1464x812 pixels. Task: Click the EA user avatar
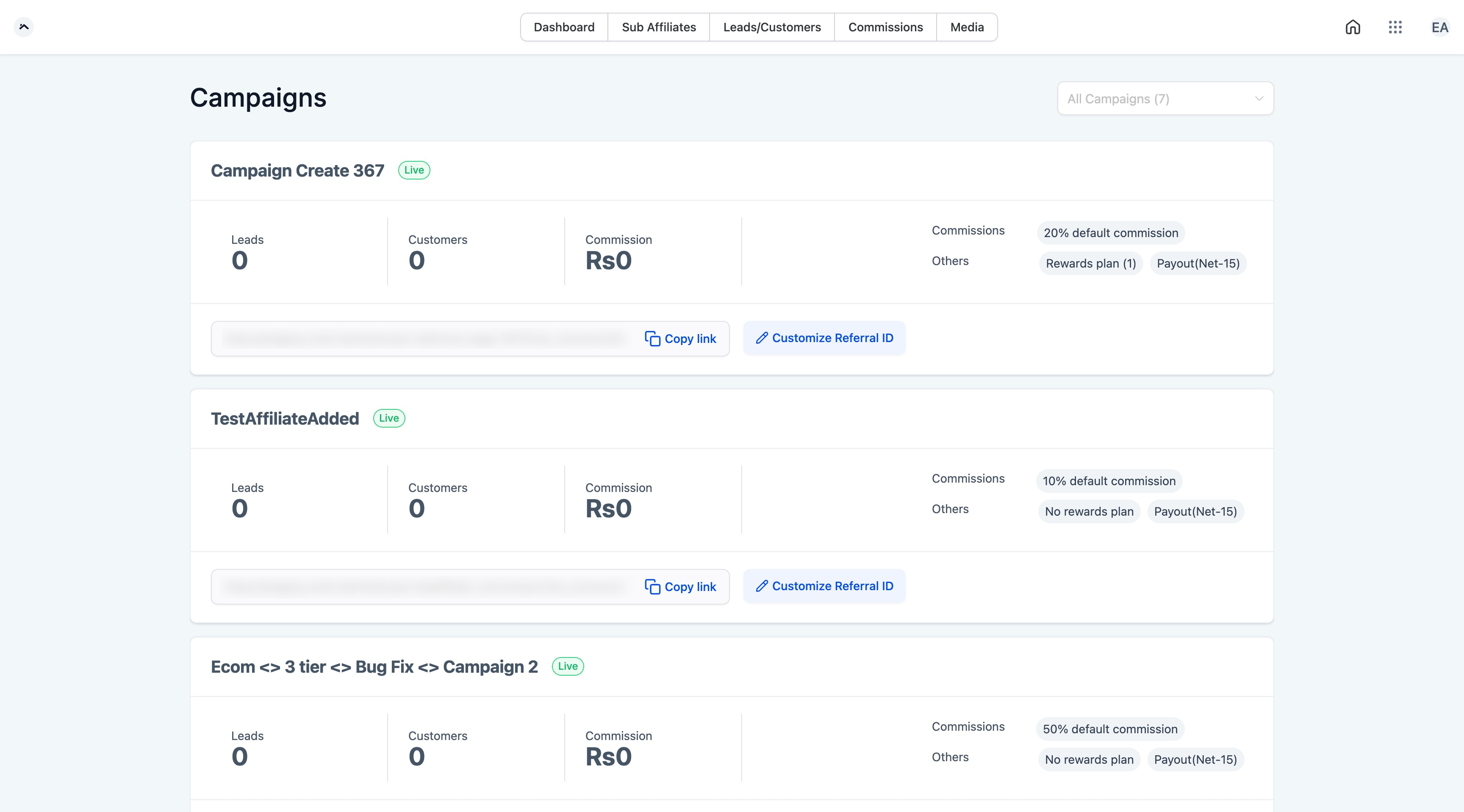tap(1439, 27)
